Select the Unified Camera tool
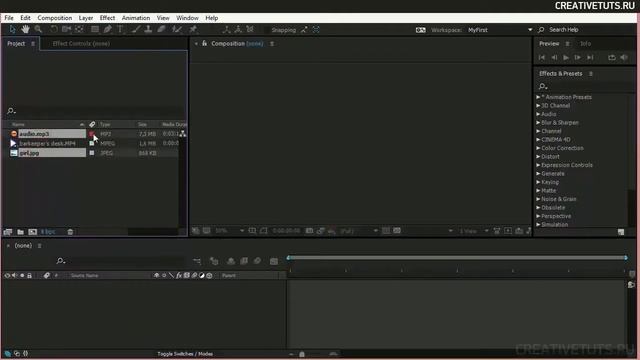Viewport: 640px width, 360px height. click(x=66, y=29)
